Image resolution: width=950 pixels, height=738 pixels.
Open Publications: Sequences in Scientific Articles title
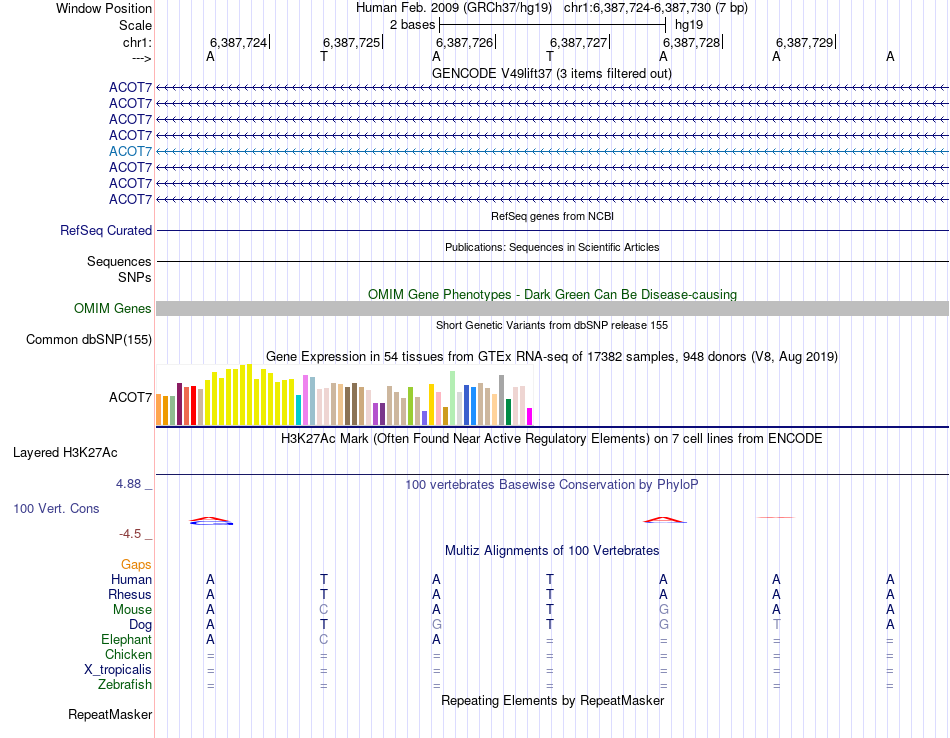[x=552, y=247]
